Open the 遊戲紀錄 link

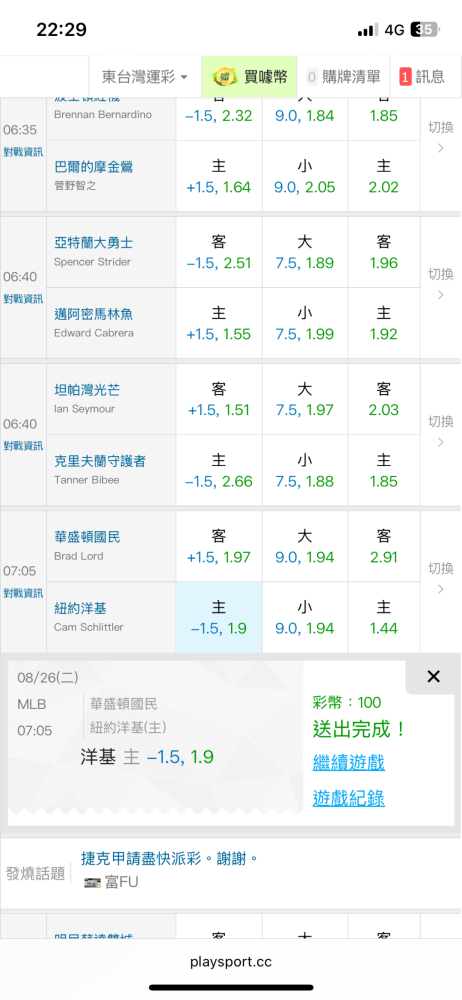tap(348, 798)
